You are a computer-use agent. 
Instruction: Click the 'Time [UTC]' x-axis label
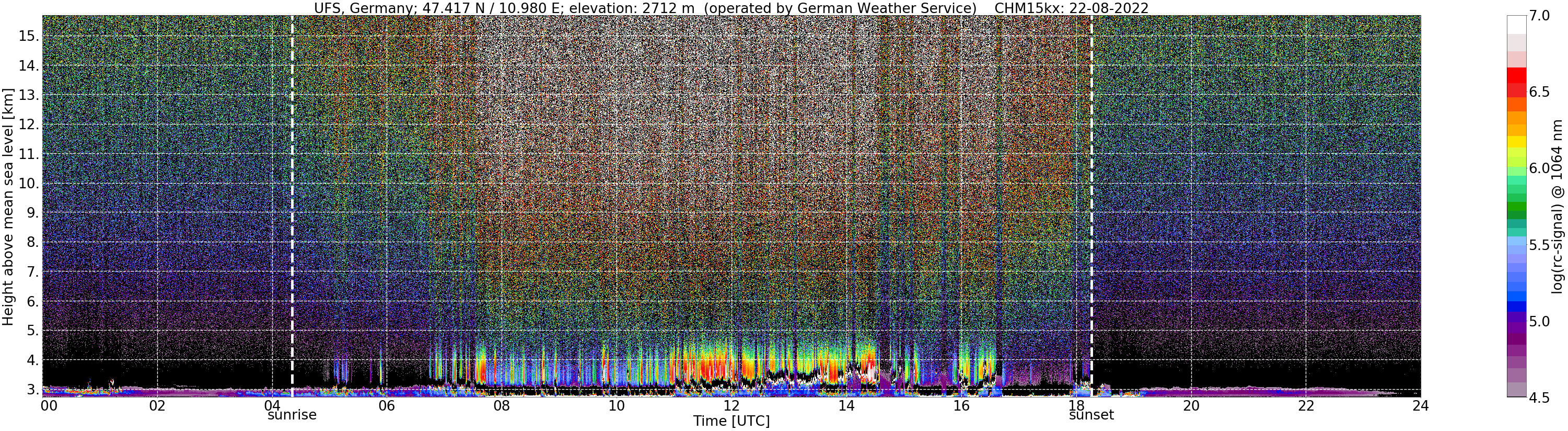click(731, 421)
